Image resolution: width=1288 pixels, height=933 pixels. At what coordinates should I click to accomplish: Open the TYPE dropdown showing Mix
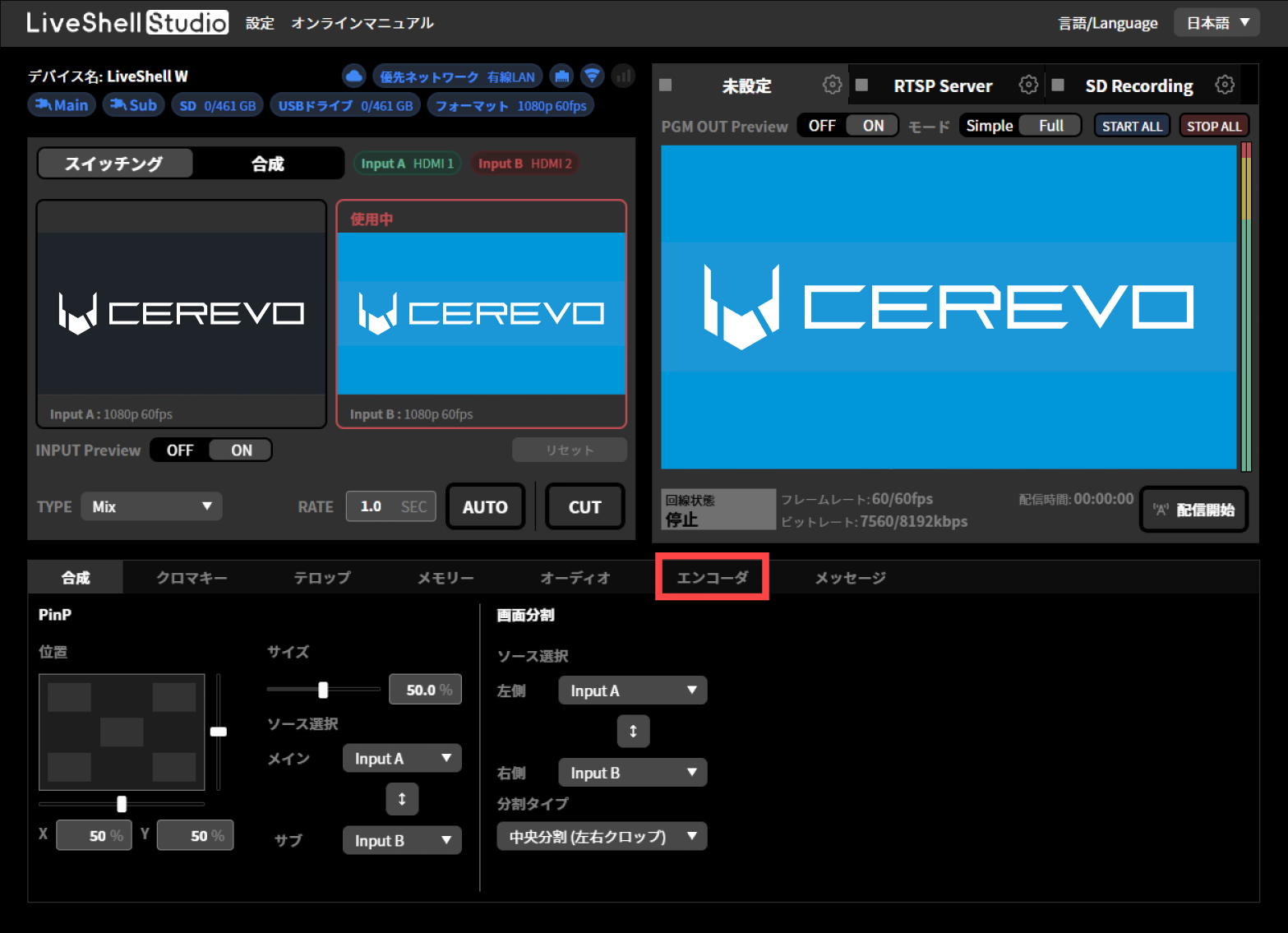click(x=151, y=506)
